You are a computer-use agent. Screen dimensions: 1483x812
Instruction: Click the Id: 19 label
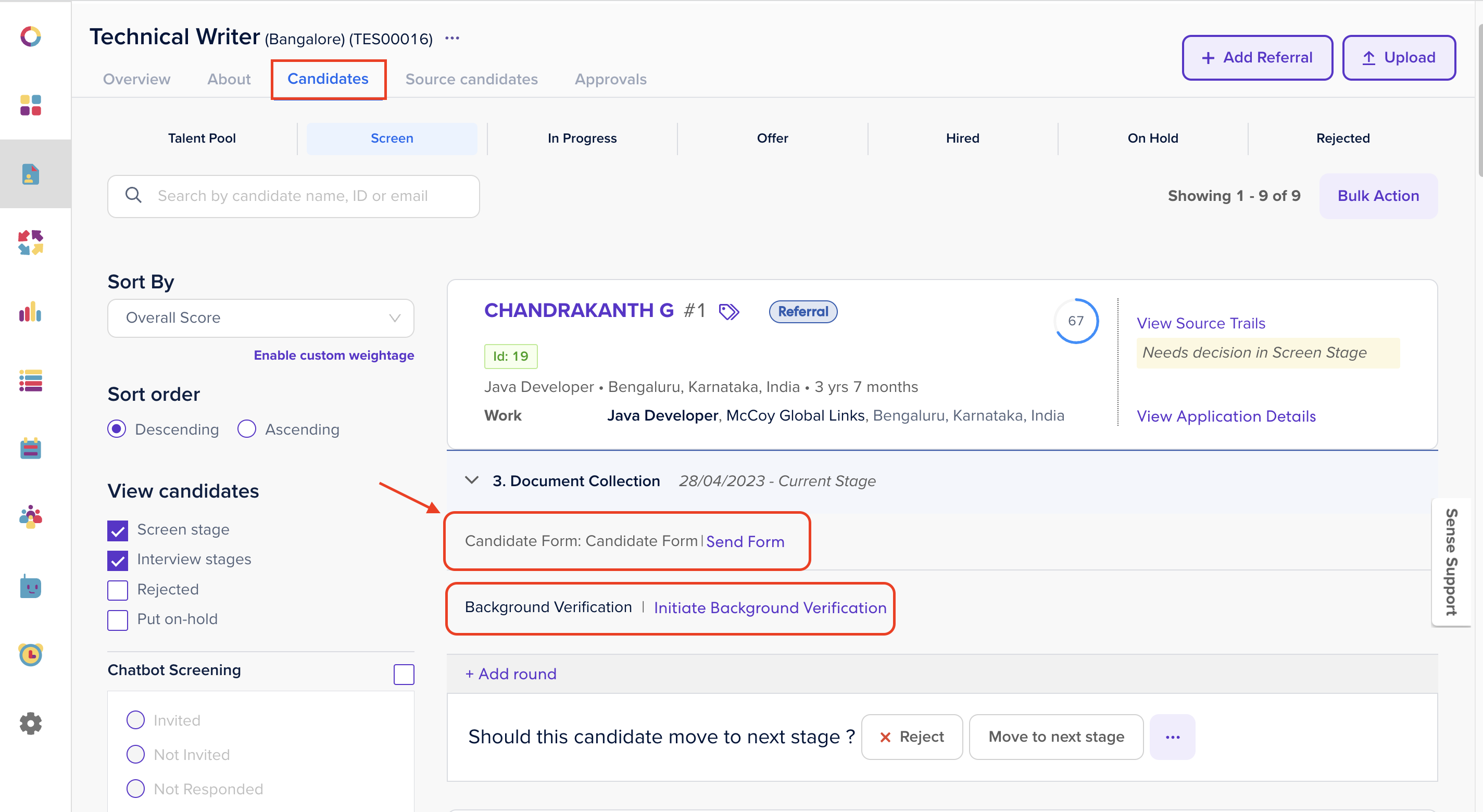click(511, 357)
